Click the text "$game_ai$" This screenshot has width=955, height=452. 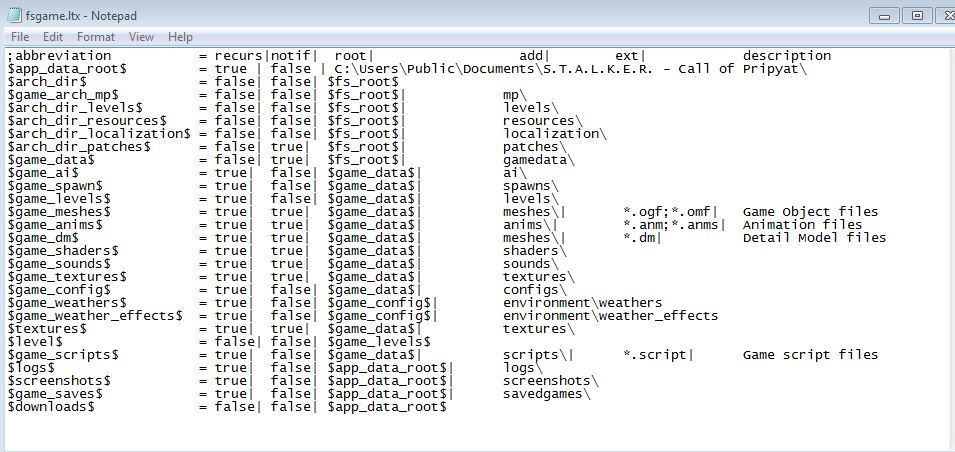point(43,173)
